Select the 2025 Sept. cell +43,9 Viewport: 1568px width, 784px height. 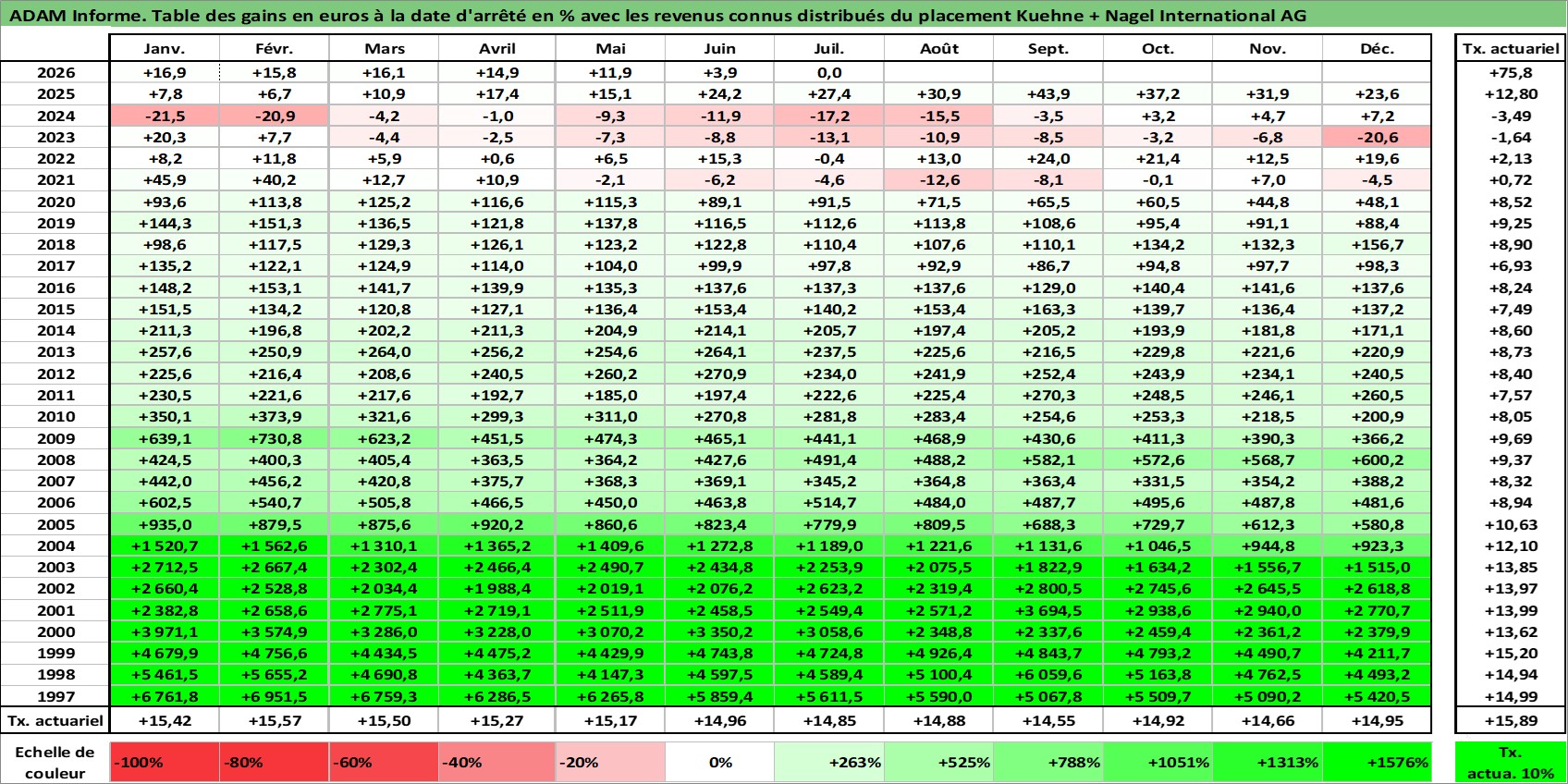(x=1048, y=93)
